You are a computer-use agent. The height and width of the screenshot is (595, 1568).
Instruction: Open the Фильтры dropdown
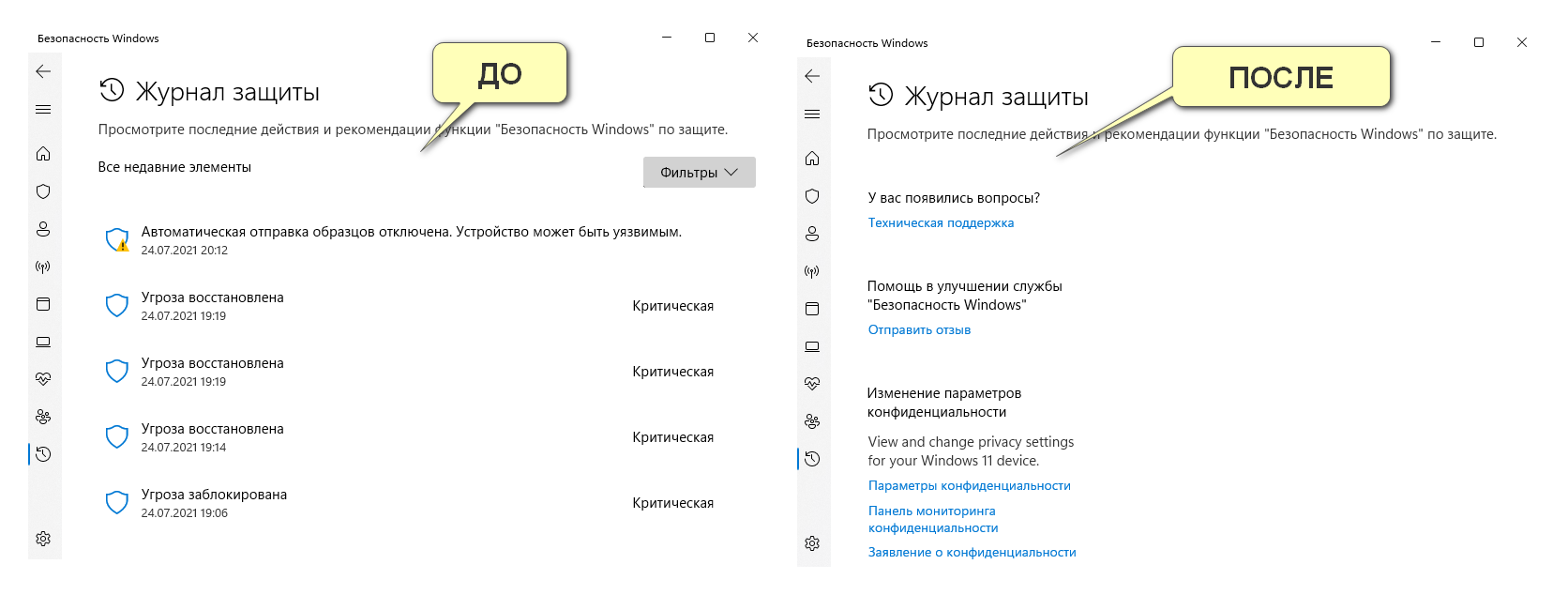(x=700, y=173)
